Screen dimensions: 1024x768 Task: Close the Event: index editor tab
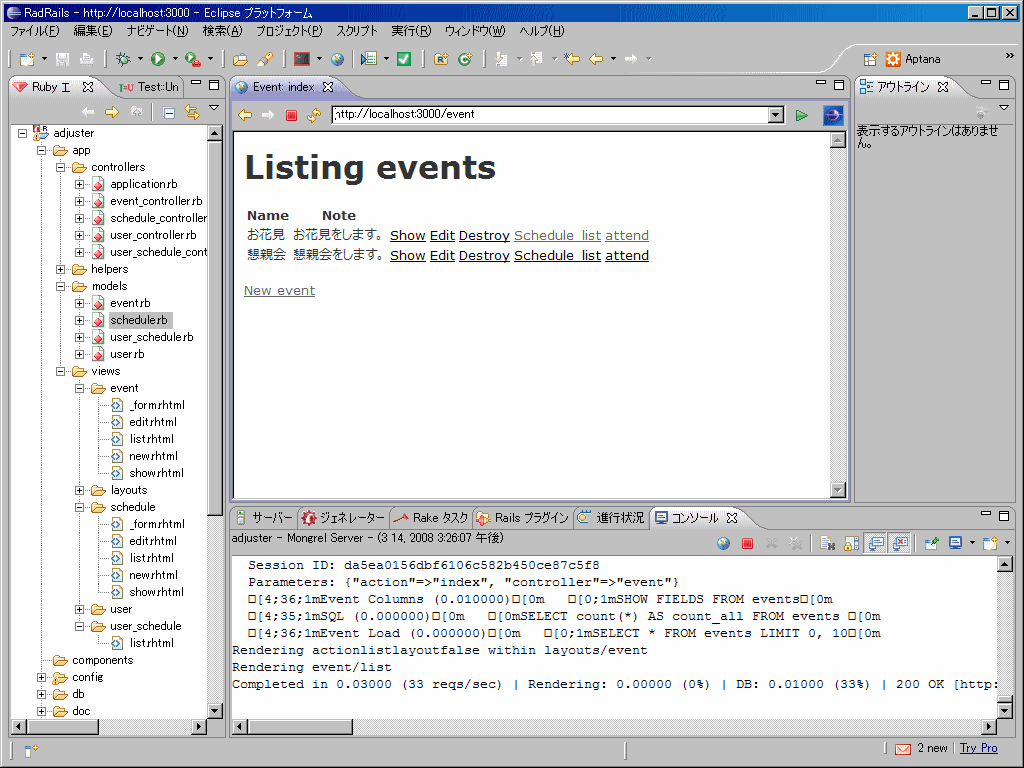point(328,87)
